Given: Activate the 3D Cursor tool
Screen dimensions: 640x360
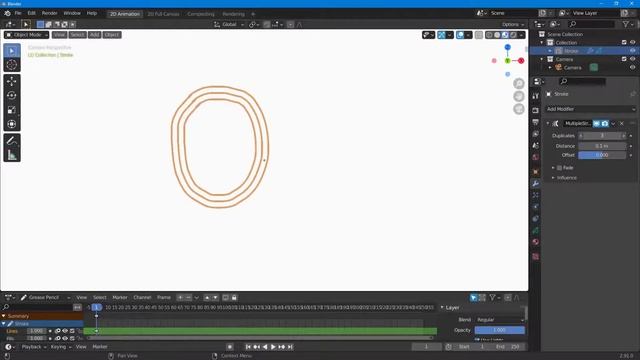Looking at the screenshot, I should coord(12,64).
